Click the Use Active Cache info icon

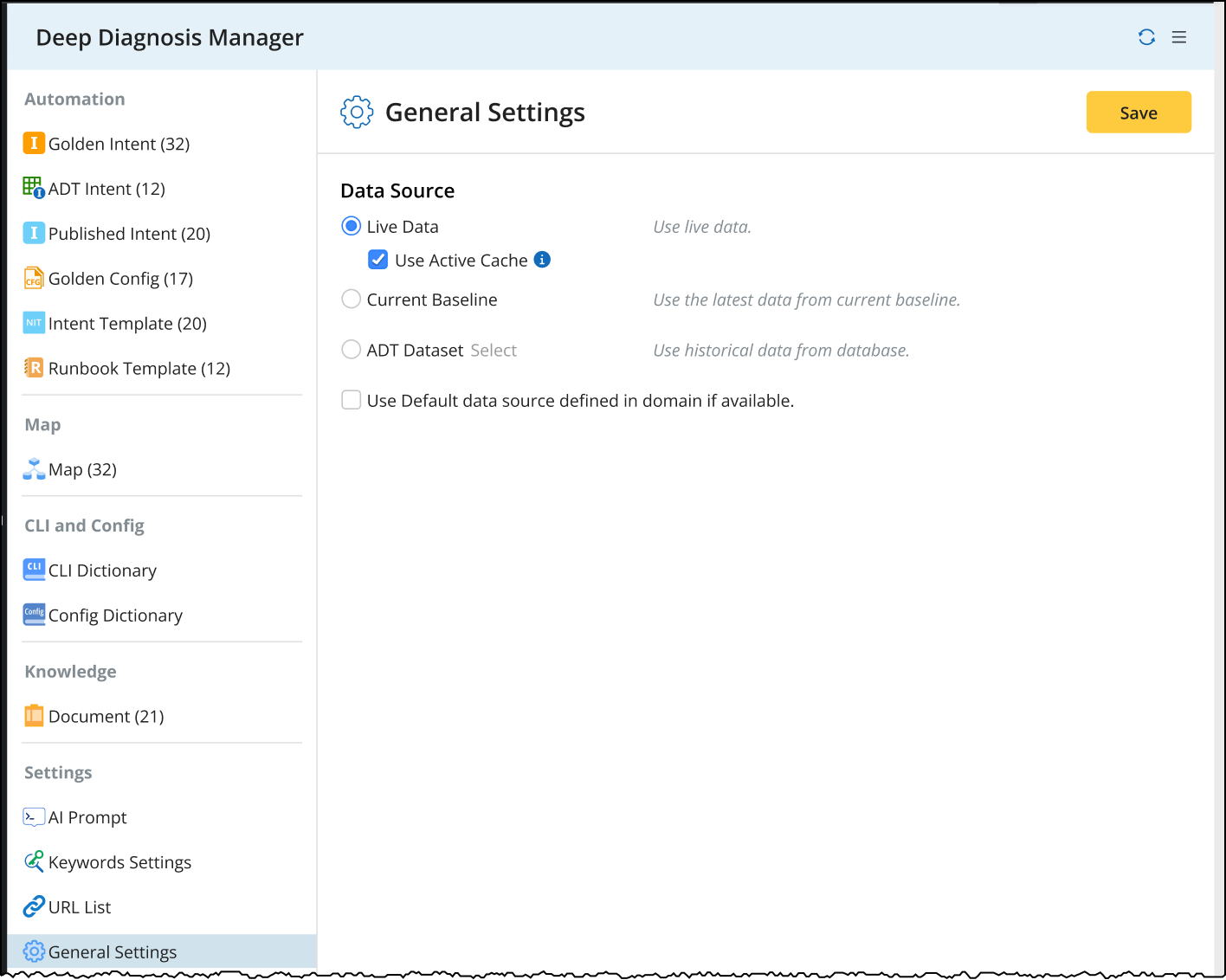[542, 260]
